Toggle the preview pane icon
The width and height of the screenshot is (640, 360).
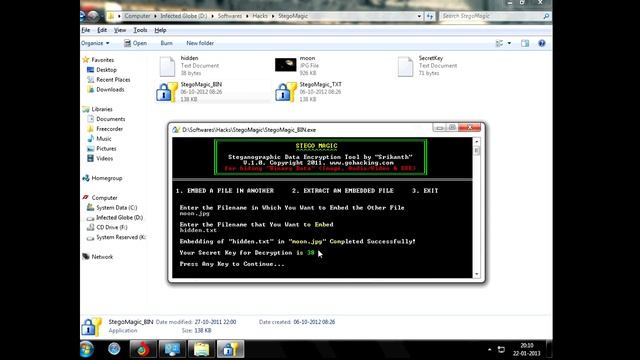coord(525,43)
